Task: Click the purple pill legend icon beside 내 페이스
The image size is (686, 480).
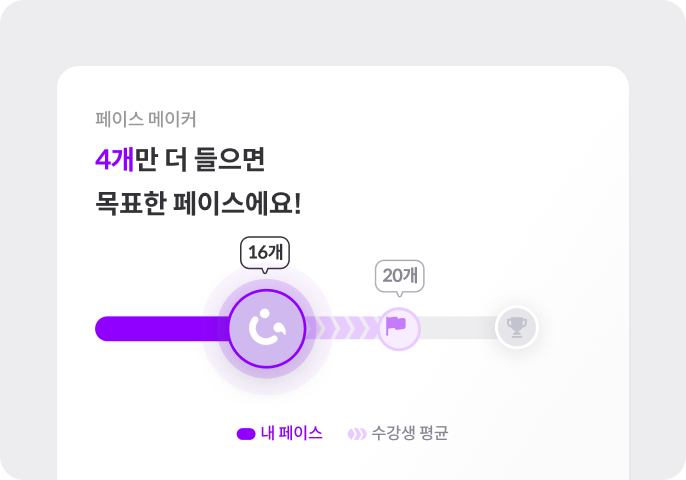Action: (x=246, y=434)
